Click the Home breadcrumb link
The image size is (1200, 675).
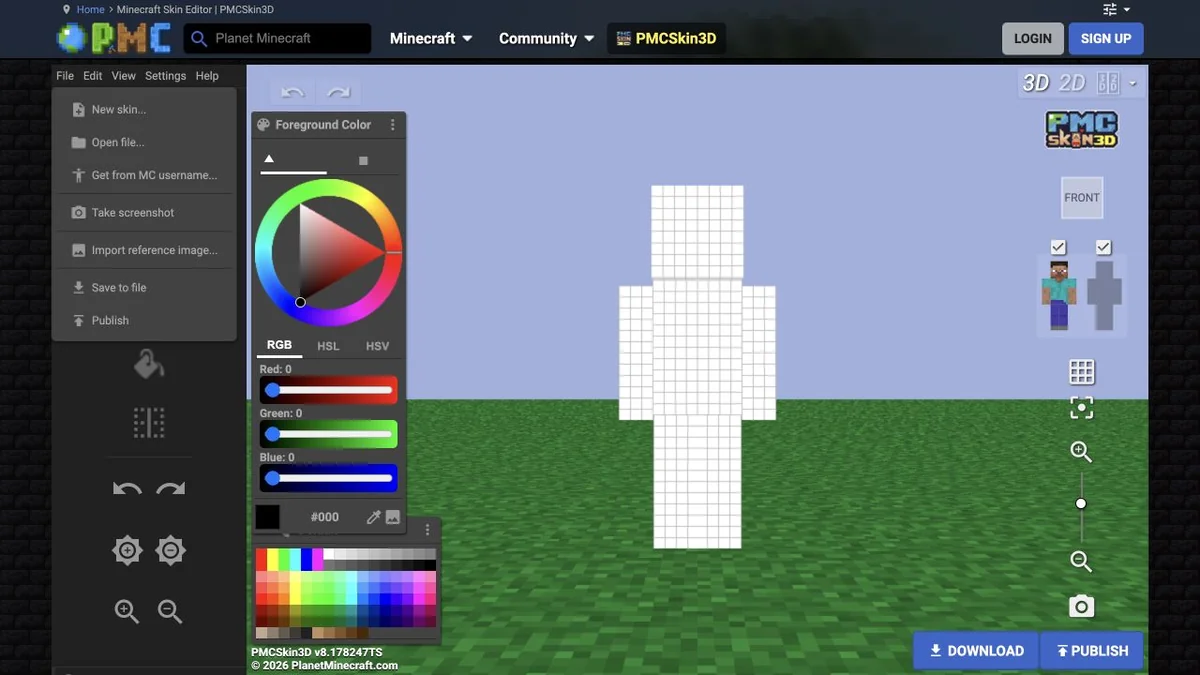(90, 9)
